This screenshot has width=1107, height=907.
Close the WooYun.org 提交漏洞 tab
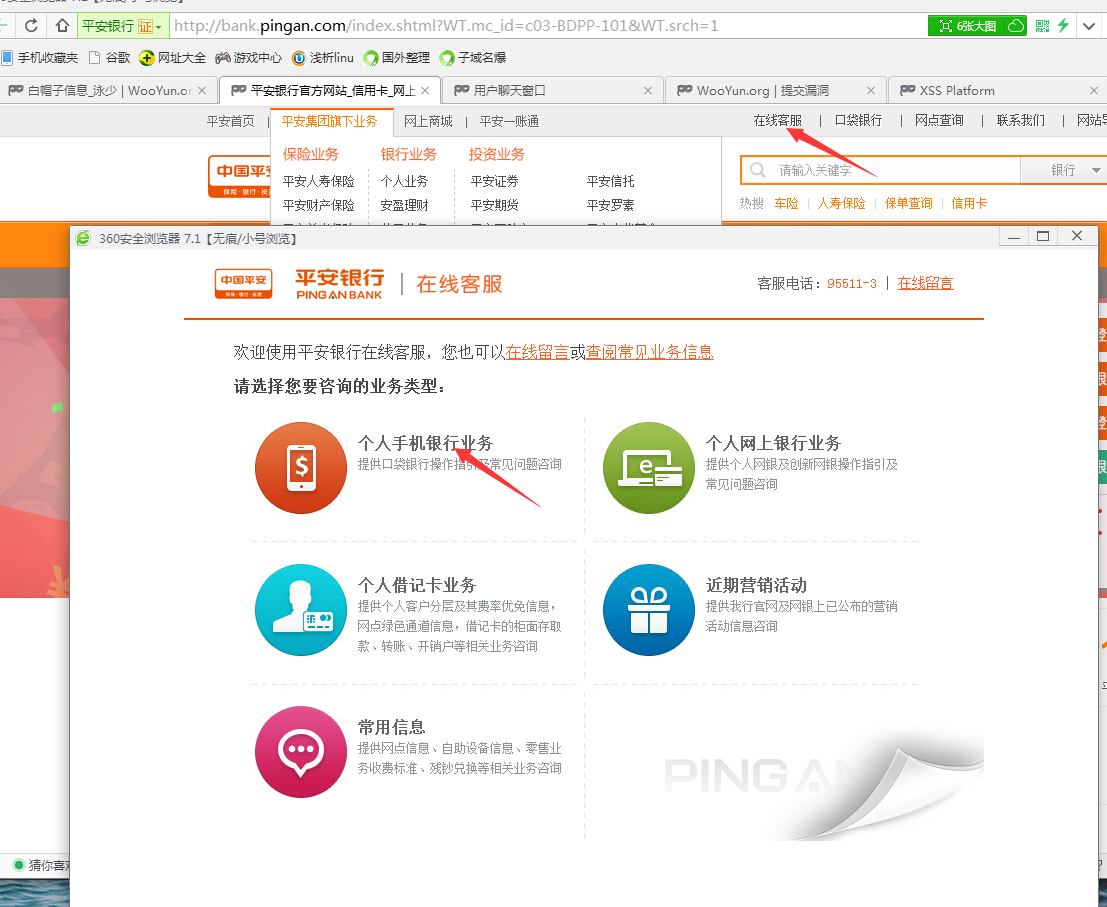(870, 90)
